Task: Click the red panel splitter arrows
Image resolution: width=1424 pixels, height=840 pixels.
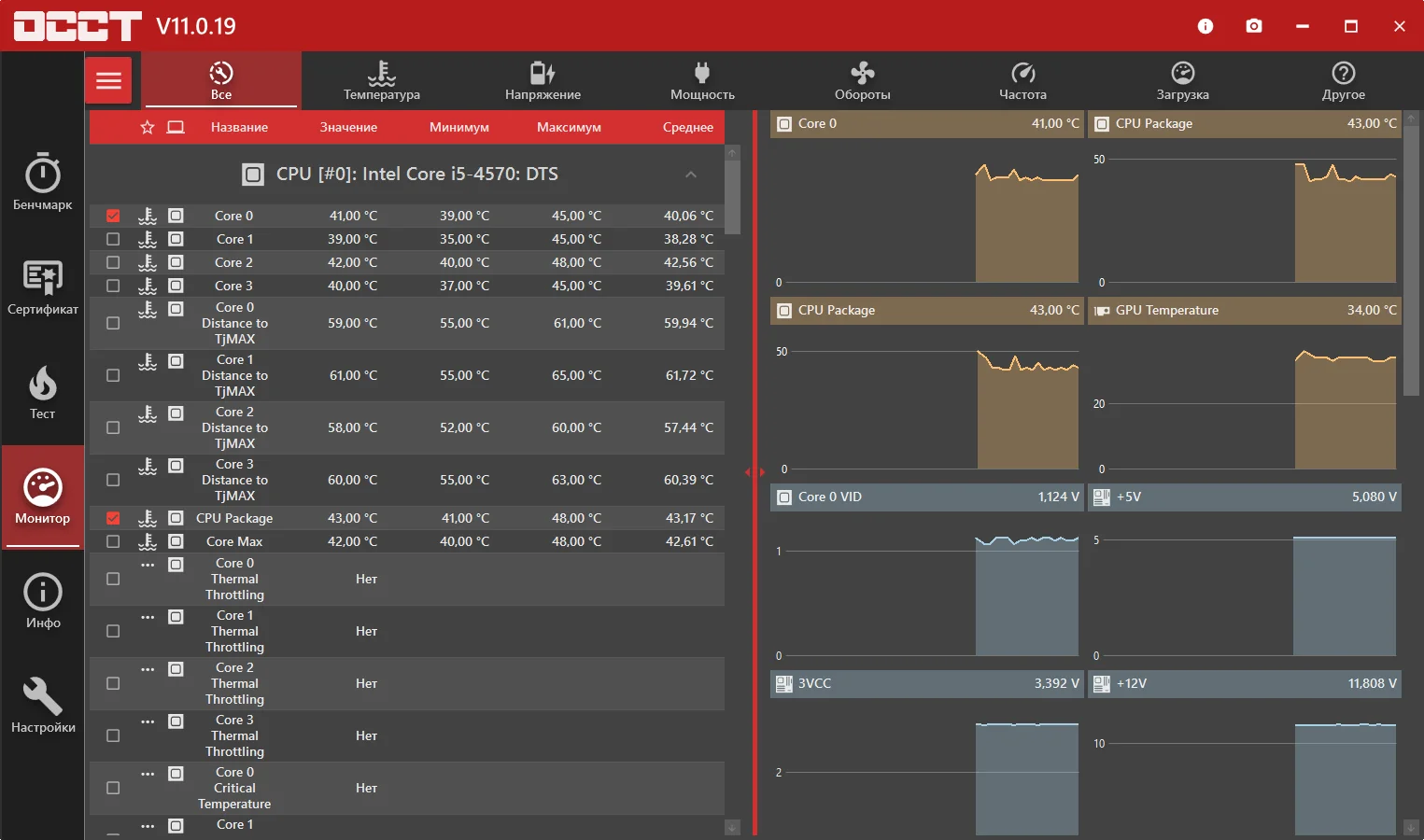Action: [754, 472]
